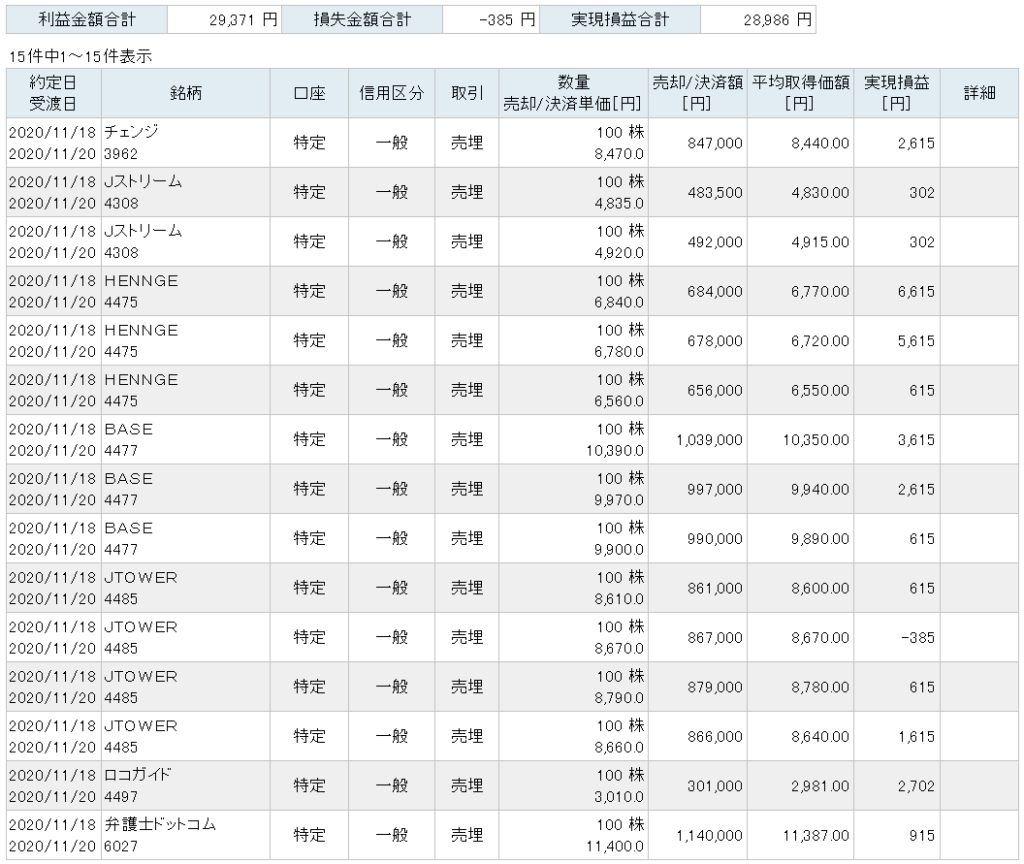
Task: Click the ロコガイド realized profit 2,702
Action: point(916,786)
